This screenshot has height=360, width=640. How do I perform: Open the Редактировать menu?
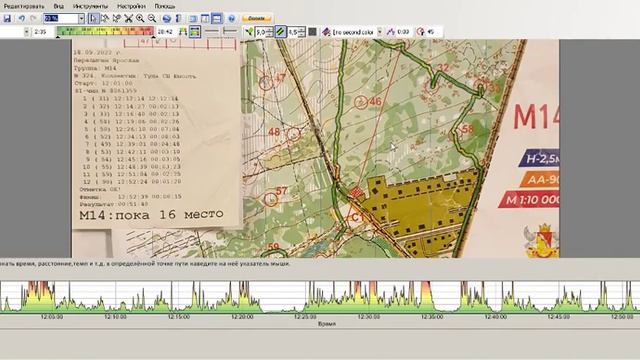point(24,6)
